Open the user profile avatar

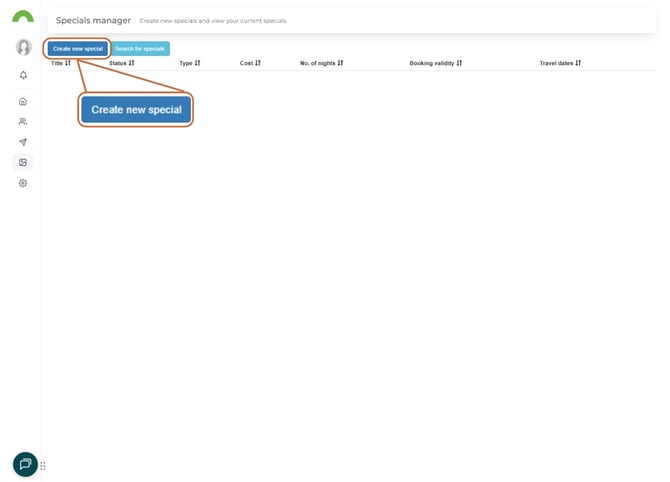(23, 47)
